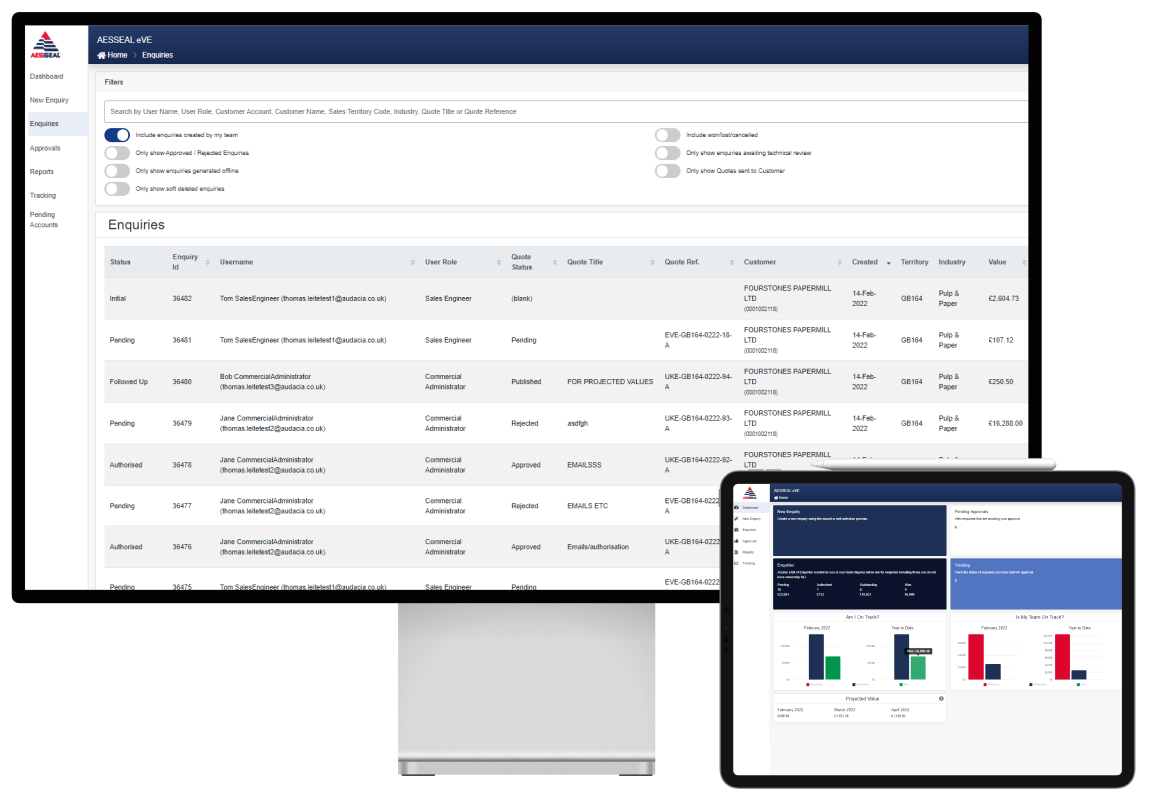Switch to Dashboard from the left navigation
This screenshot has width=1151, height=804.
[47, 76]
